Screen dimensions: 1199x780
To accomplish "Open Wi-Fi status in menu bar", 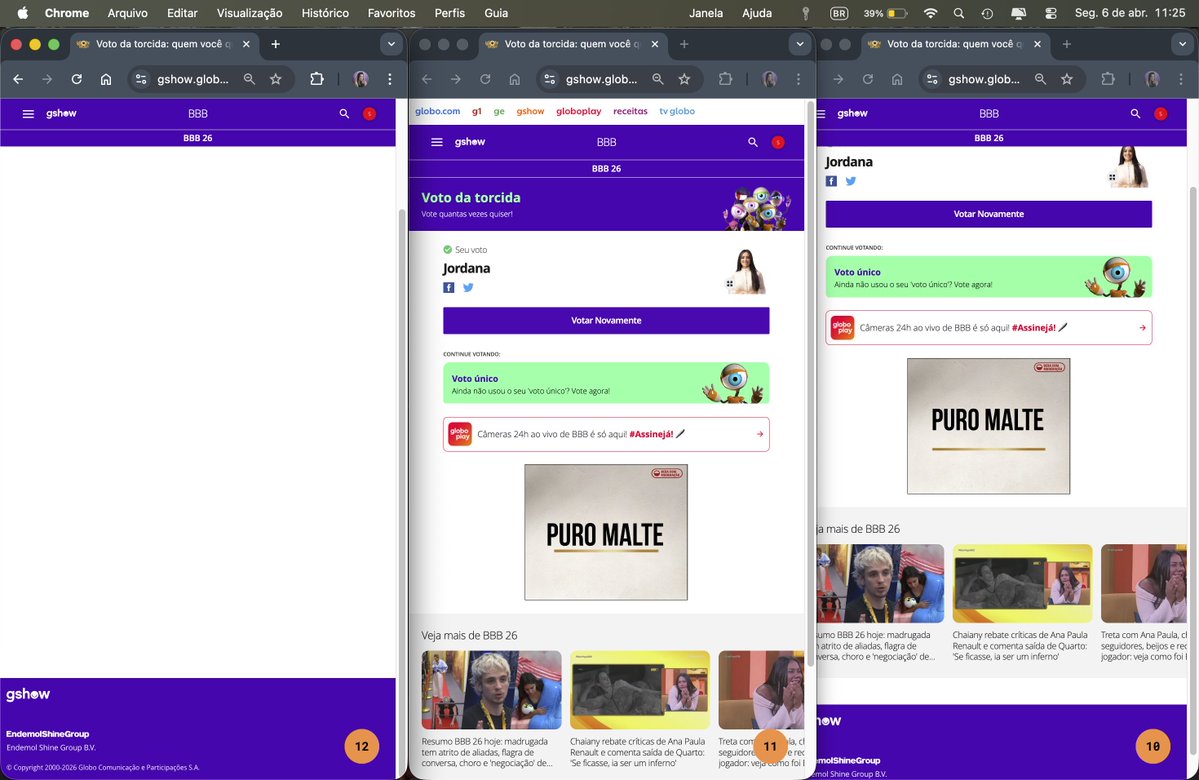I will (x=931, y=13).
